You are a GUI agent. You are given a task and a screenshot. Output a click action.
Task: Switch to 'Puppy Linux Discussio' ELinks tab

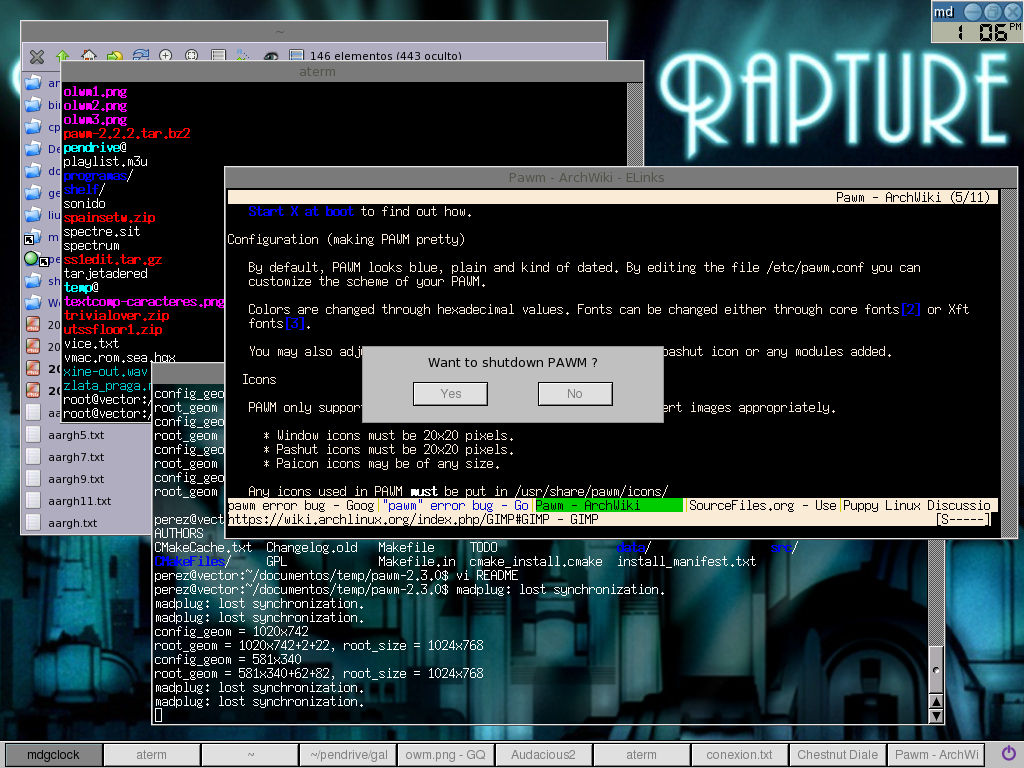[x=917, y=505]
